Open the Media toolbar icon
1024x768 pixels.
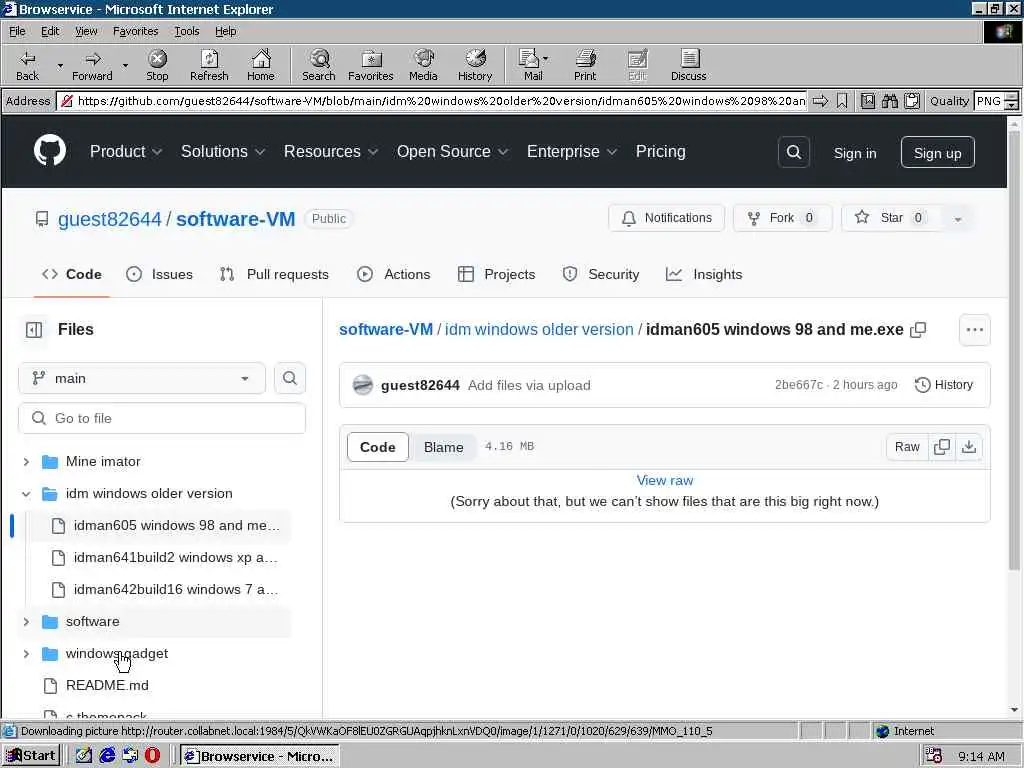click(423, 65)
